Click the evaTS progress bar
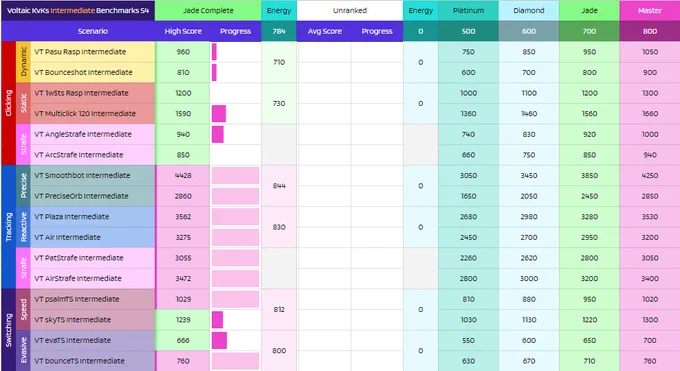Image resolution: width=680 pixels, height=371 pixels. [x=219, y=341]
